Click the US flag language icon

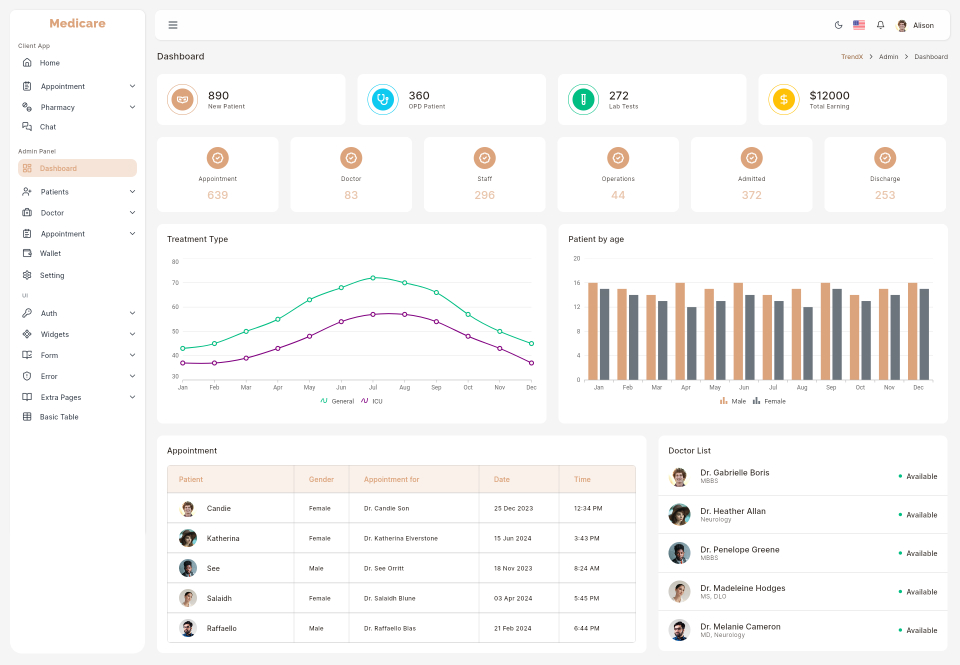coord(859,25)
